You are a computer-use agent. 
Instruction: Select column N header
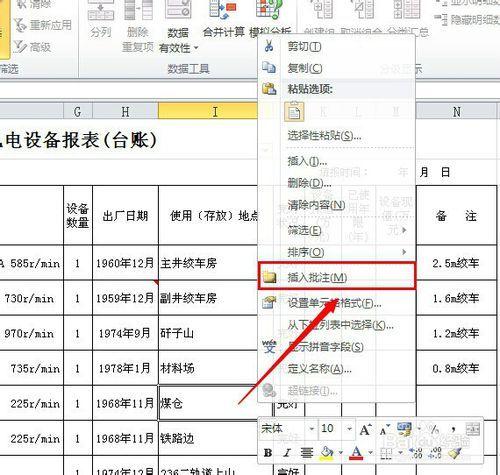coord(456,112)
